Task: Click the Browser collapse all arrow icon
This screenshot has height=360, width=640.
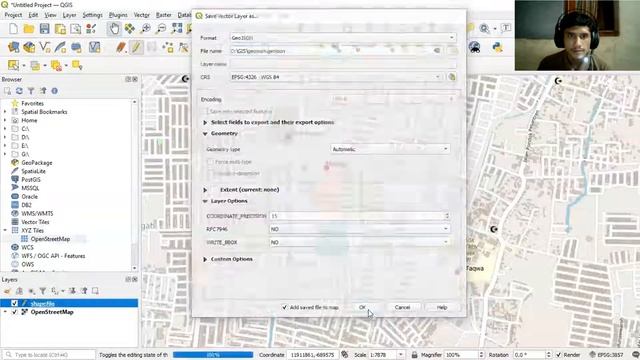Action: click(43, 91)
